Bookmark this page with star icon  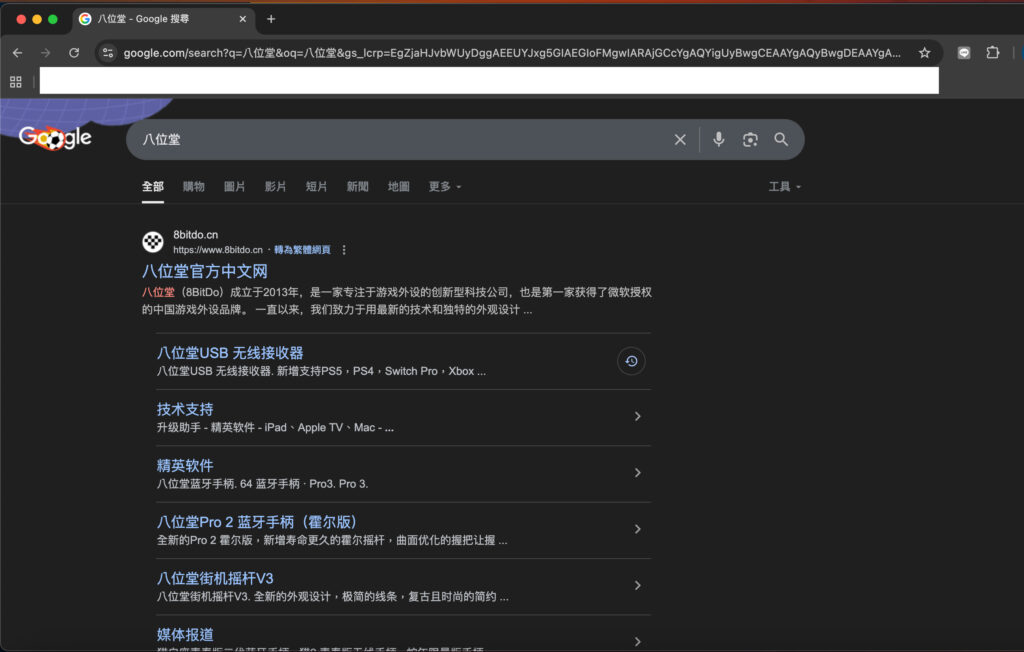point(925,53)
